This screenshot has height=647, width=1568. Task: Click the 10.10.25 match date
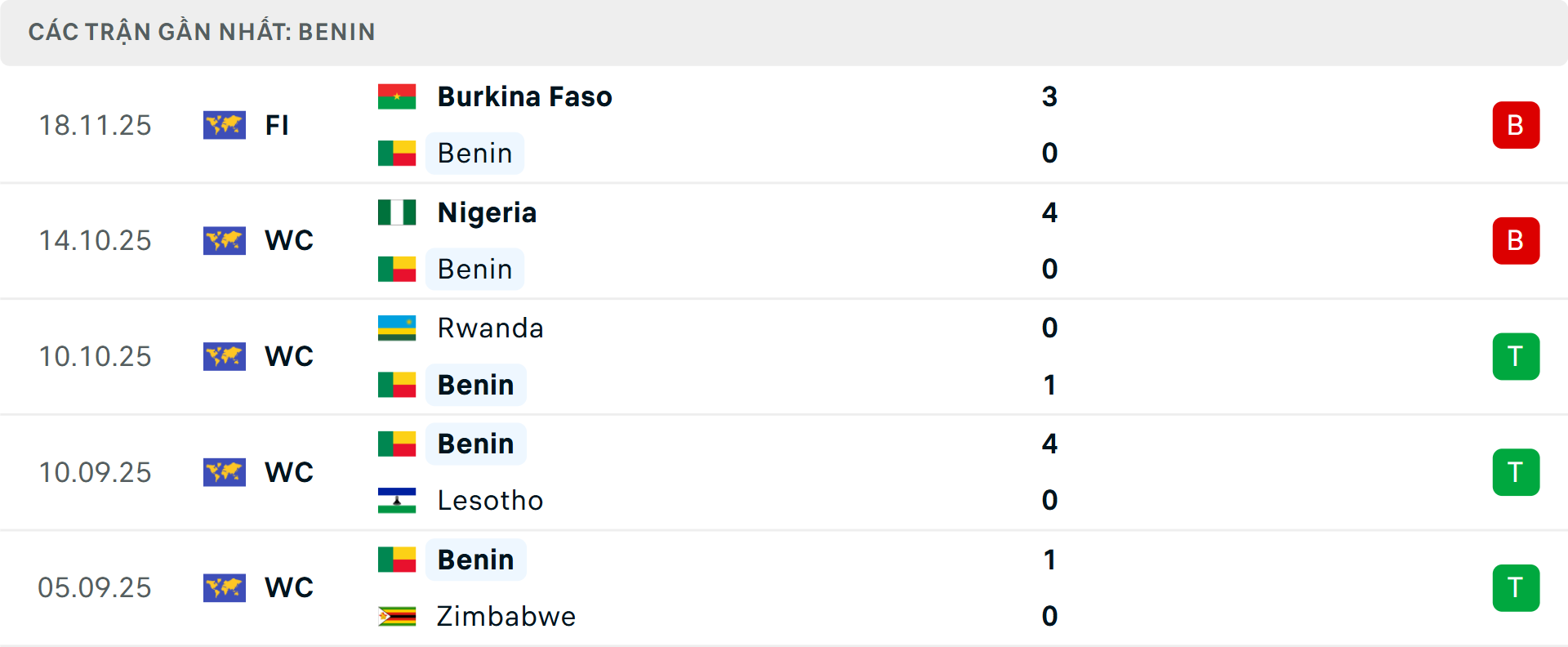point(95,356)
